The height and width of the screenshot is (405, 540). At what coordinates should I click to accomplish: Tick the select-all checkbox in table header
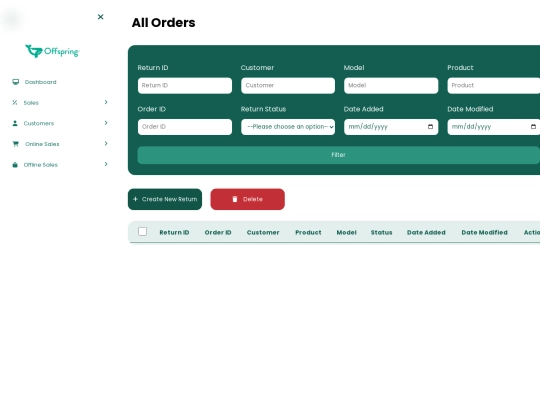pos(143,231)
